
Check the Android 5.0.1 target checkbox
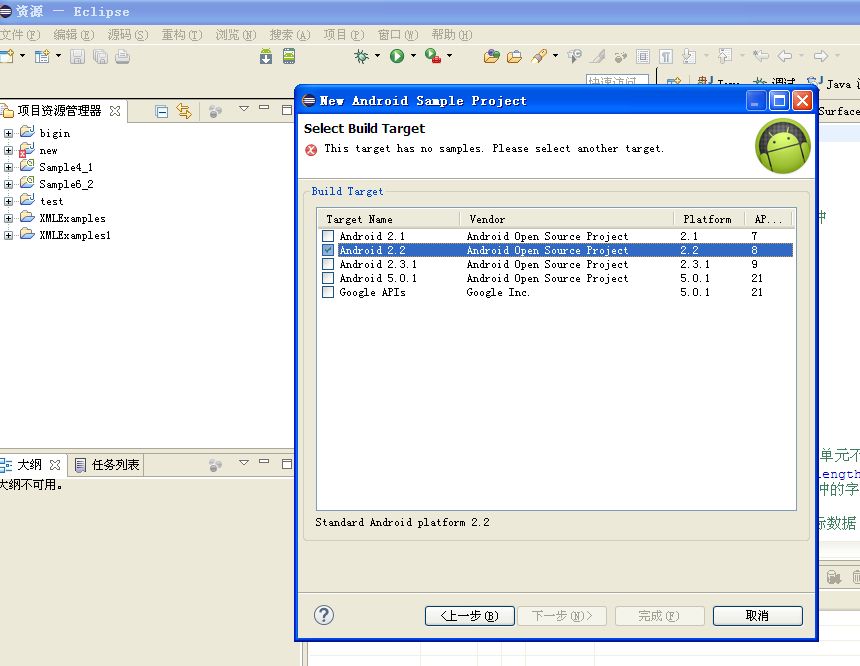pos(328,278)
